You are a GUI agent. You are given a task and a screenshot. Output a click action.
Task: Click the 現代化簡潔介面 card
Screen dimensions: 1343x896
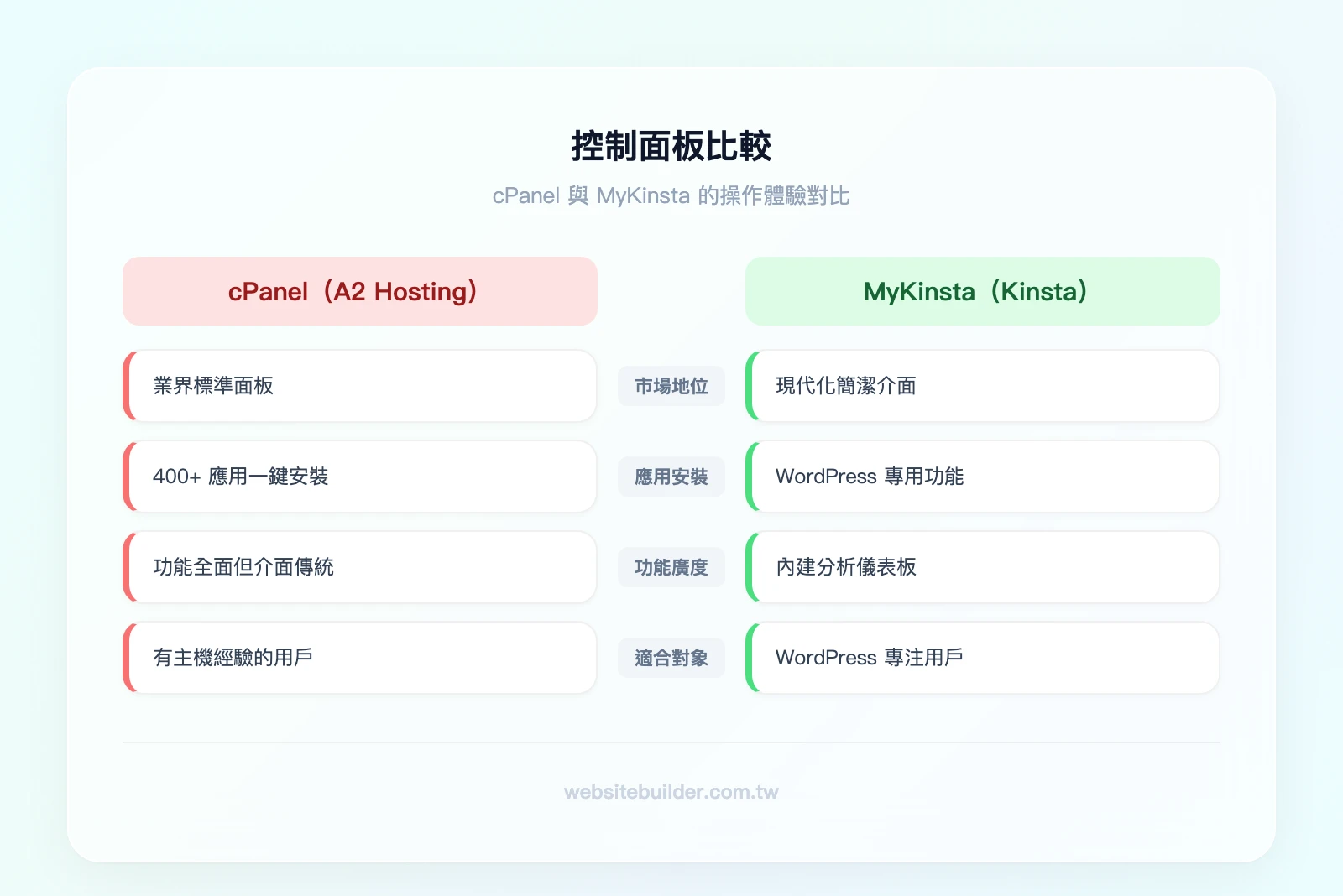click(x=983, y=386)
